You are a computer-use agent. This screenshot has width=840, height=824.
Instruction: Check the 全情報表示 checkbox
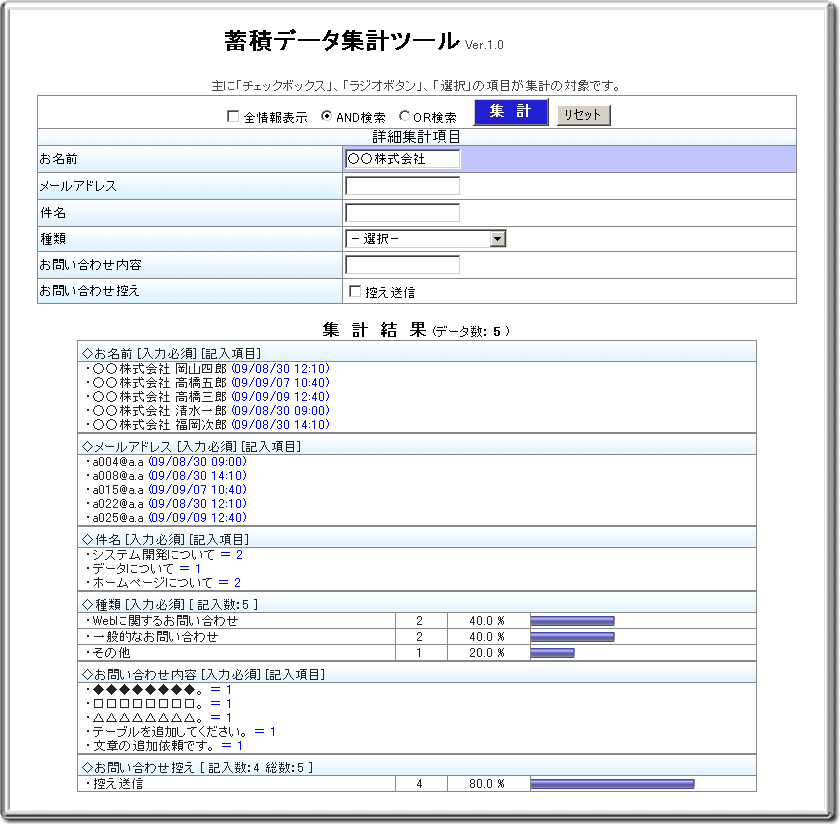point(233,116)
